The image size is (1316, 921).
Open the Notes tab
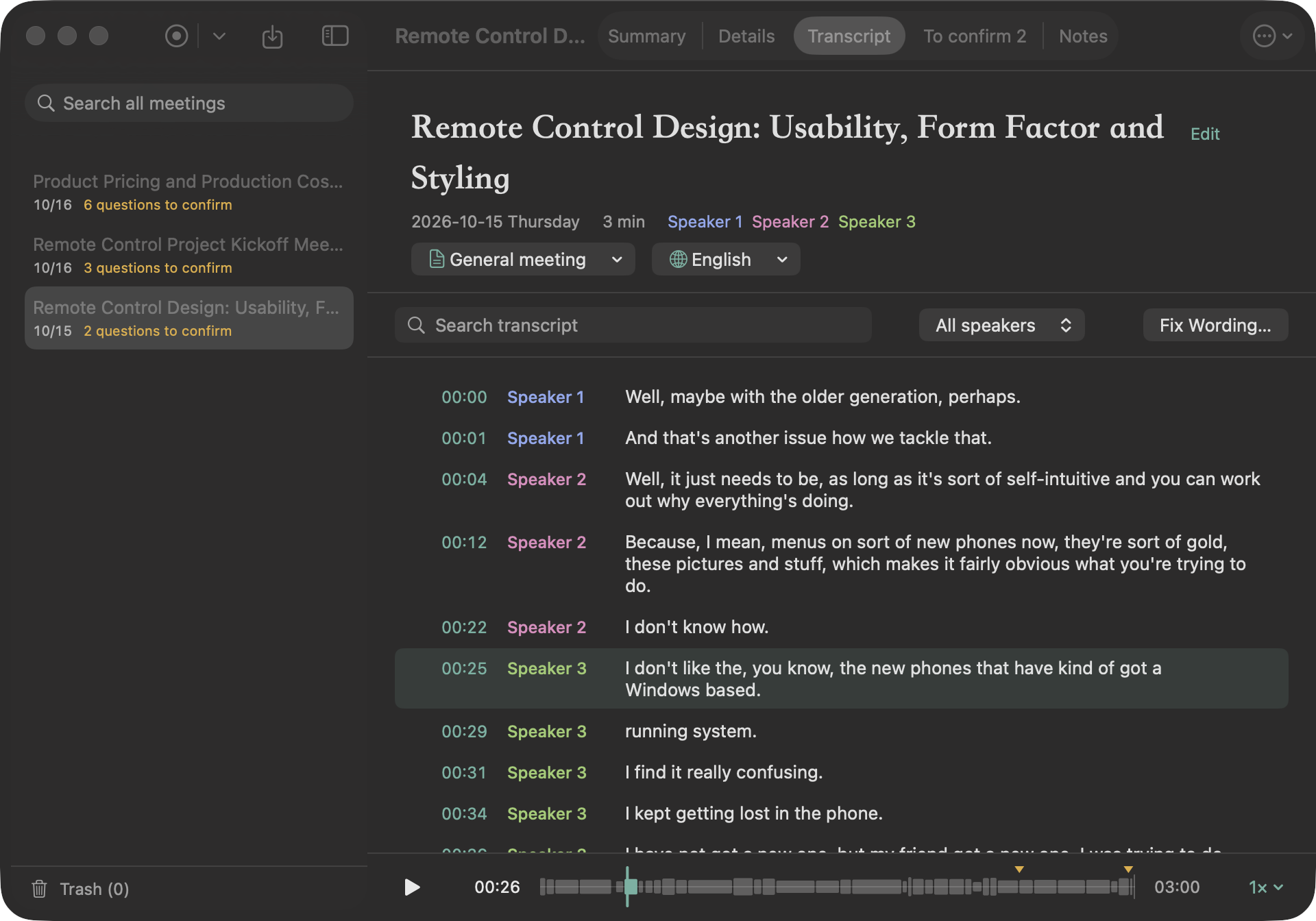pyautogui.click(x=1083, y=36)
